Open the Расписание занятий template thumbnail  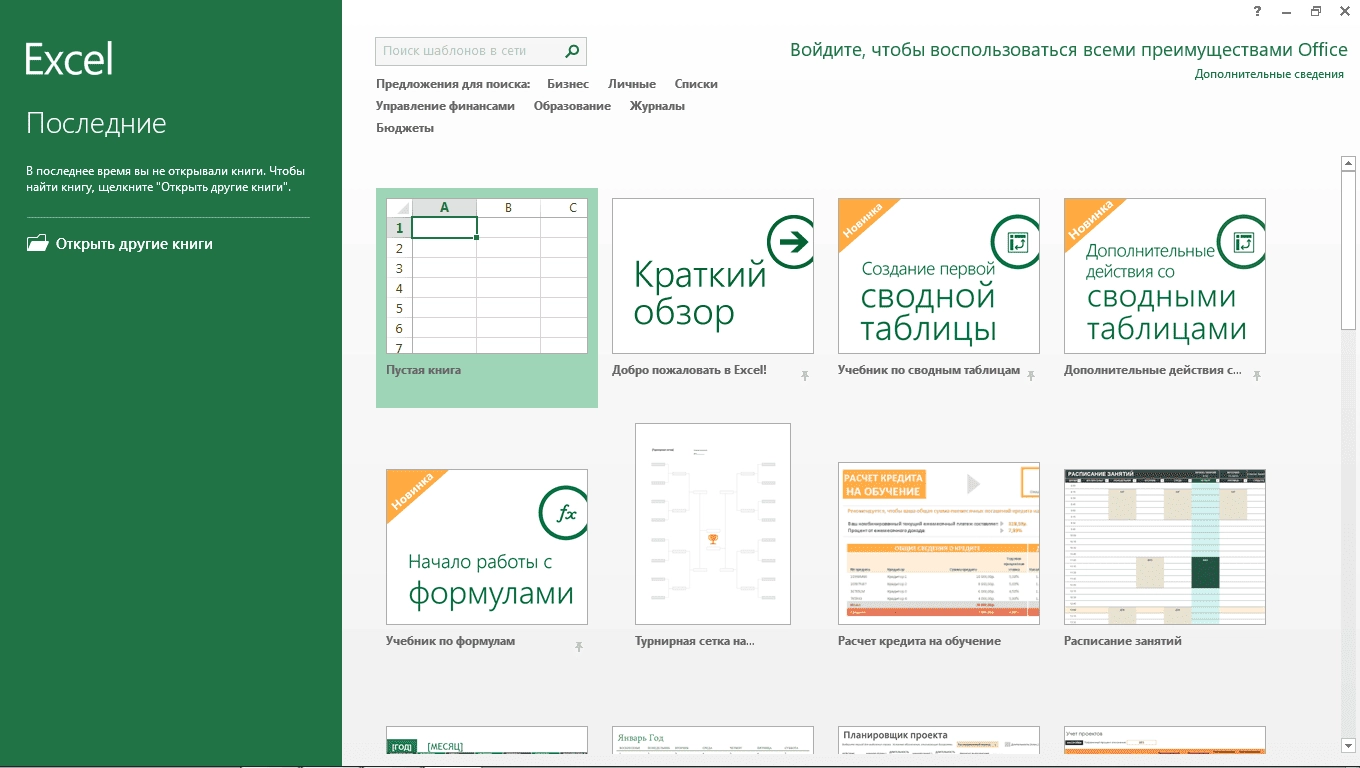pos(1165,547)
